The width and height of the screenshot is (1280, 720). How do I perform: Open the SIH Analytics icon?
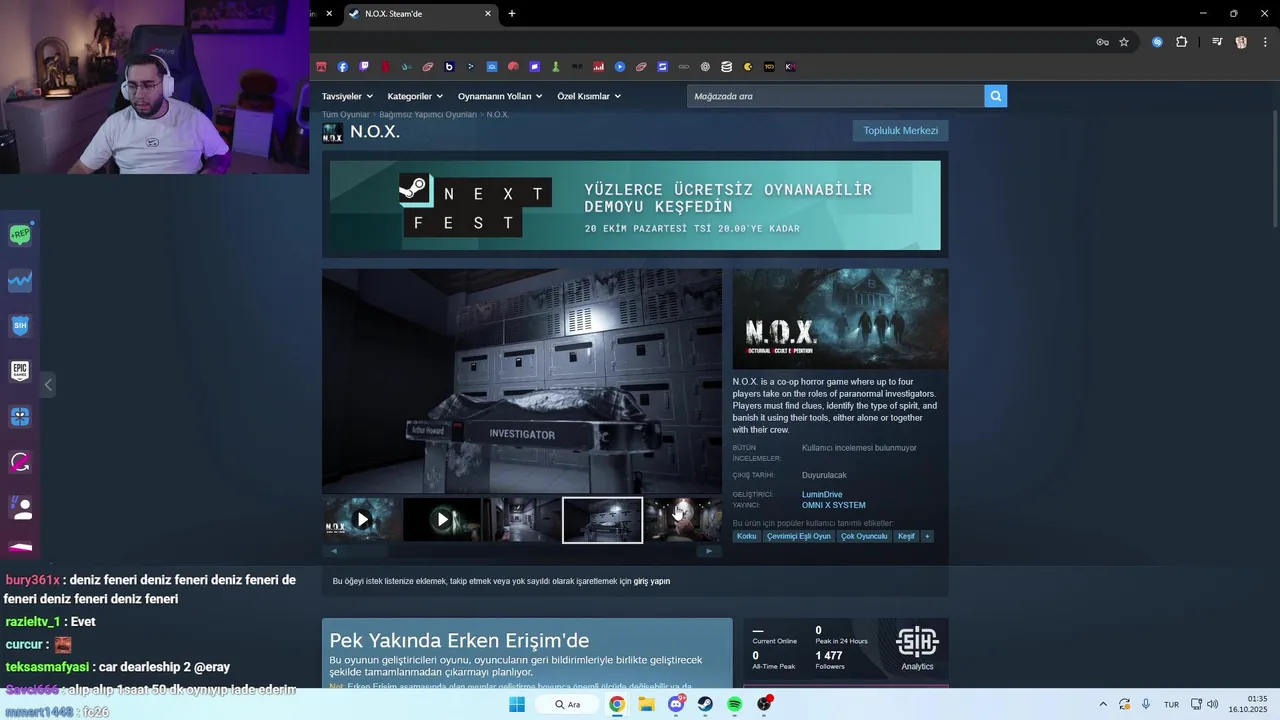(917, 649)
